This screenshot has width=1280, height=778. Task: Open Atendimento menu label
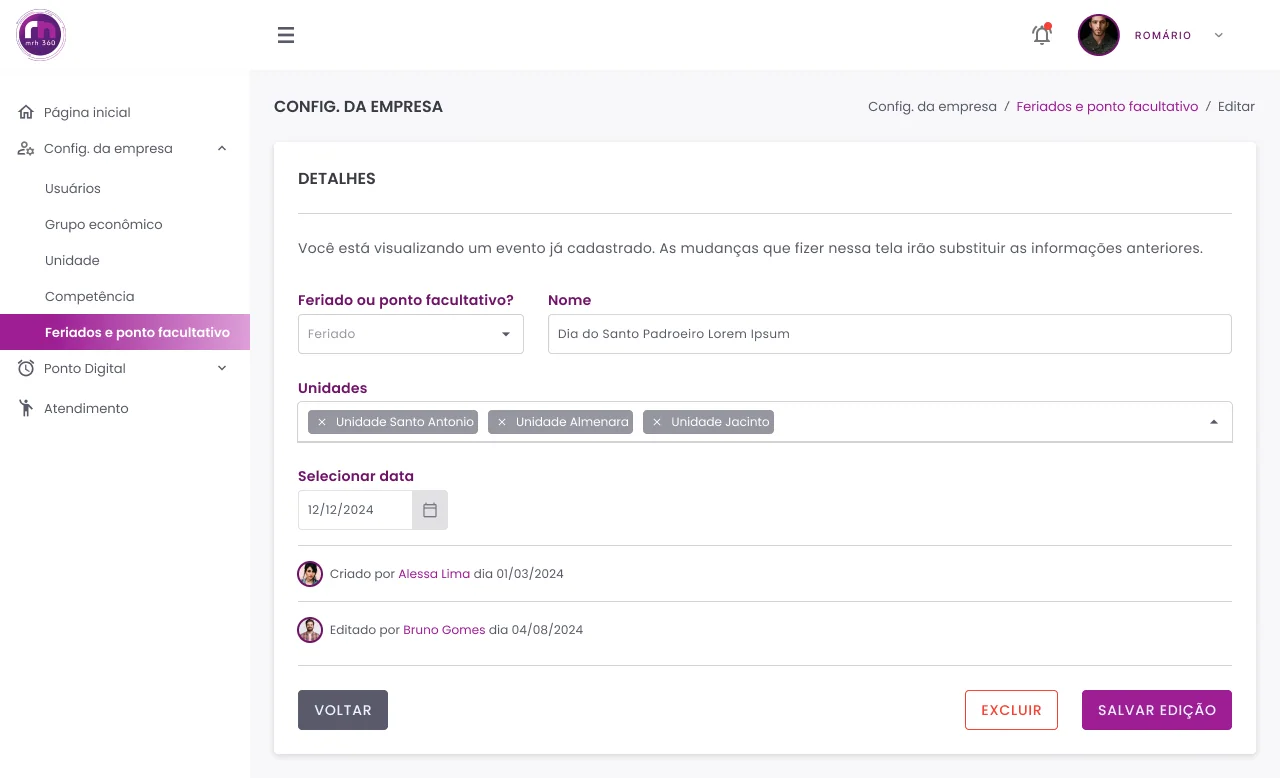coord(86,408)
